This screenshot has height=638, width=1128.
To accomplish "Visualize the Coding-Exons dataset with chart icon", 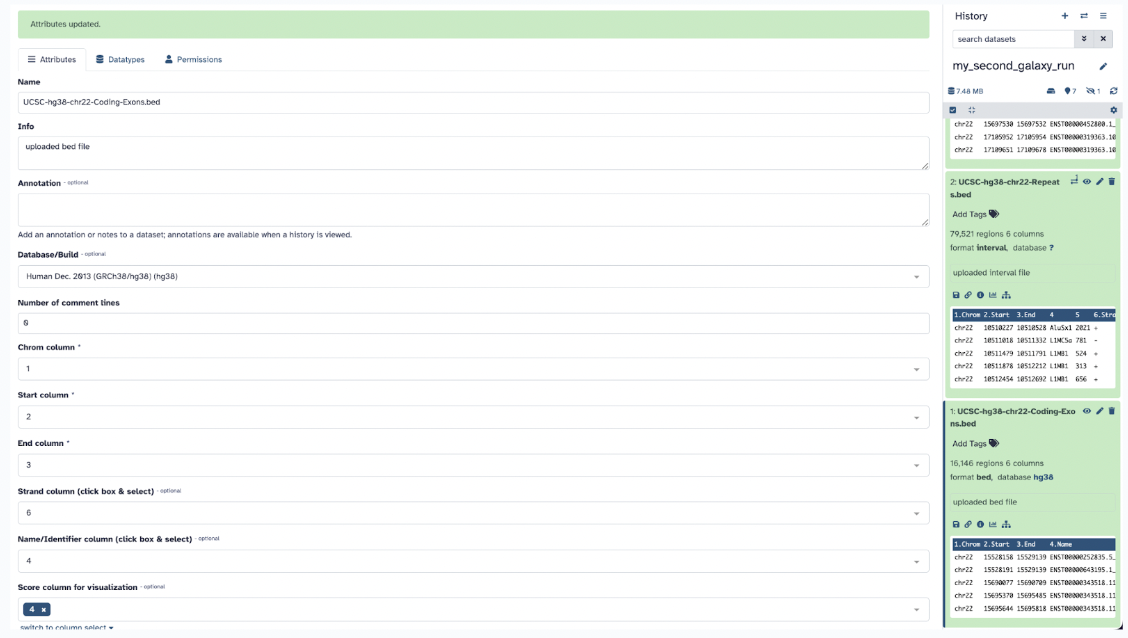I will click(x=993, y=524).
